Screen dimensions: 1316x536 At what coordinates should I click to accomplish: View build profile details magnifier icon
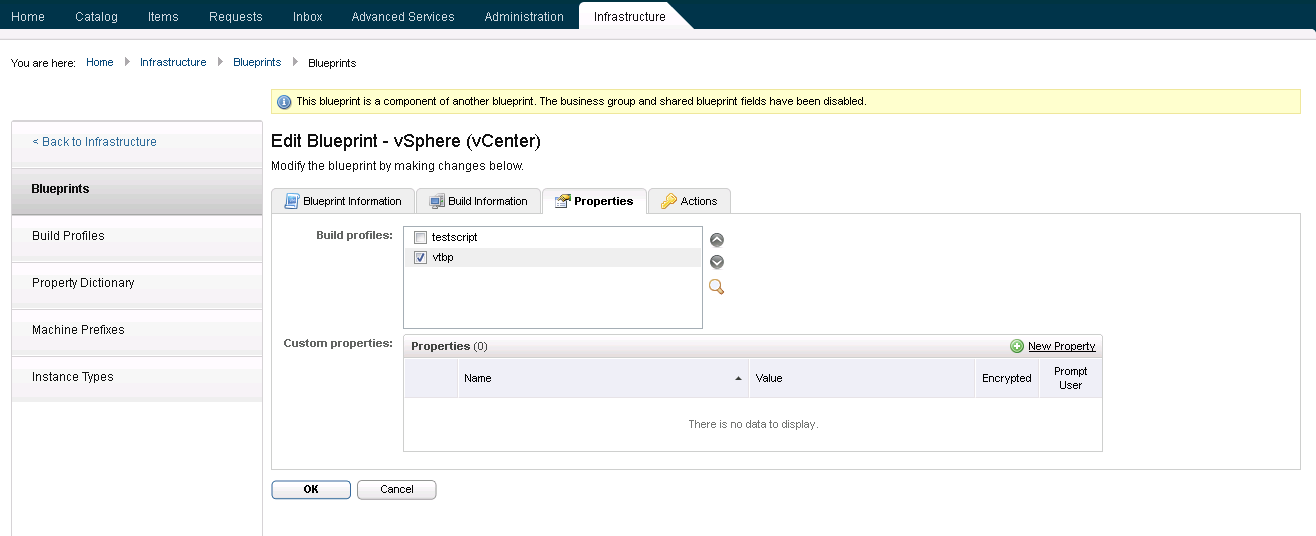tap(716, 287)
